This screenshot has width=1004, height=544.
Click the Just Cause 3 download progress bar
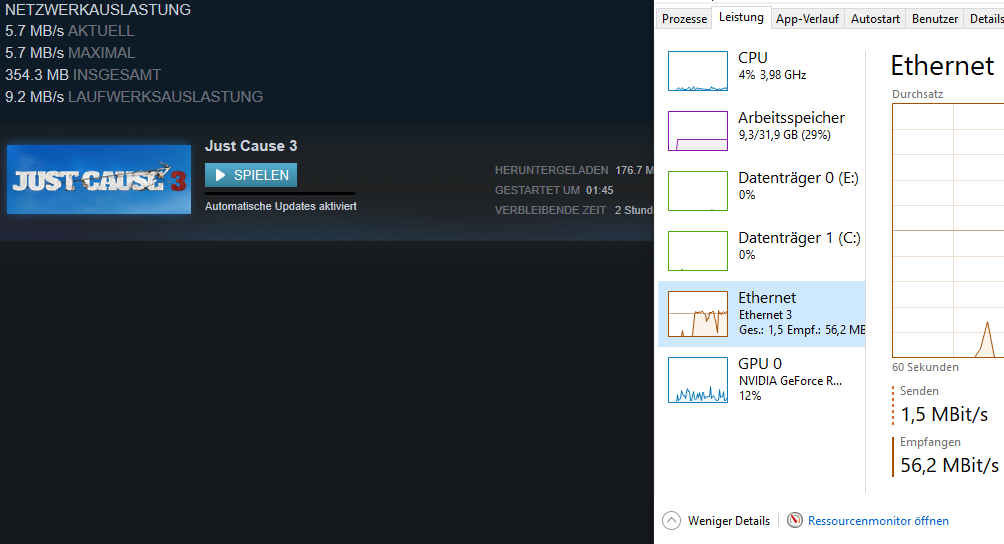(280, 193)
